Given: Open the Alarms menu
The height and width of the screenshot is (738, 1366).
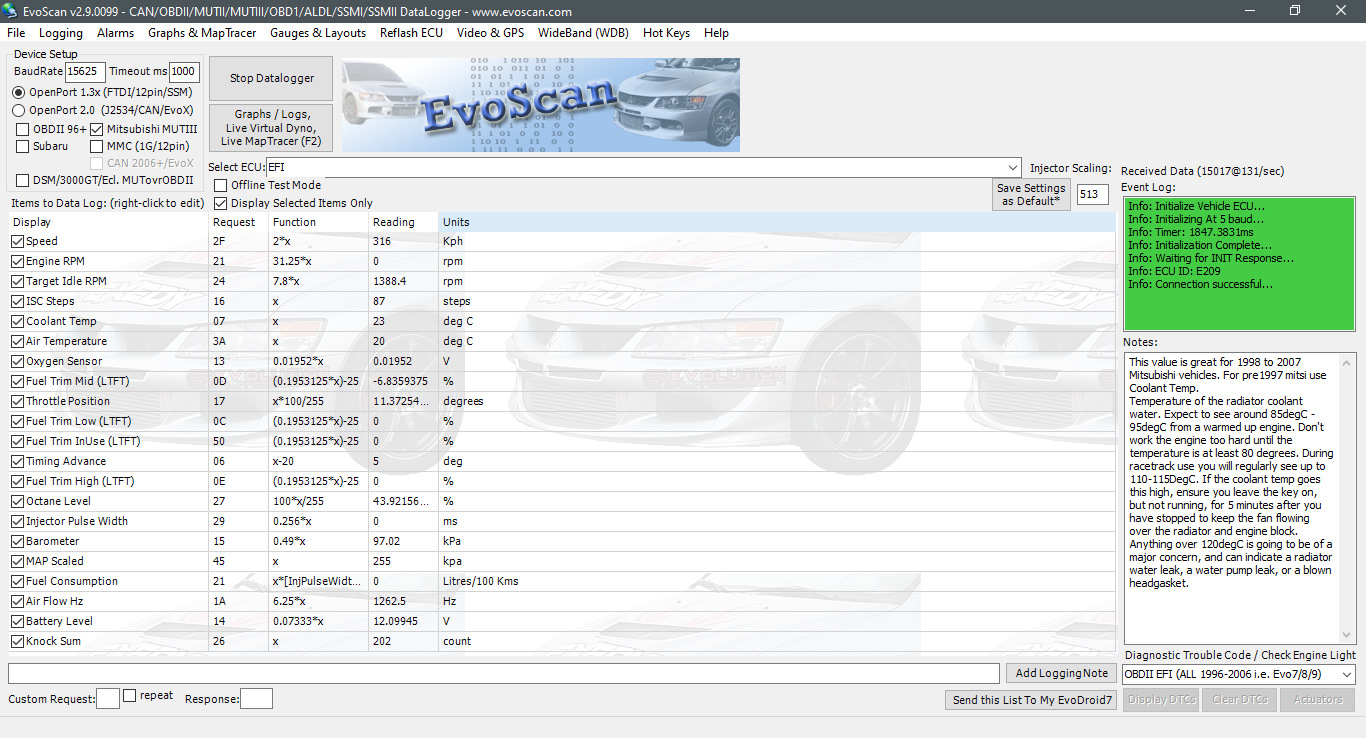Looking at the screenshot, I should click(115, 33).
